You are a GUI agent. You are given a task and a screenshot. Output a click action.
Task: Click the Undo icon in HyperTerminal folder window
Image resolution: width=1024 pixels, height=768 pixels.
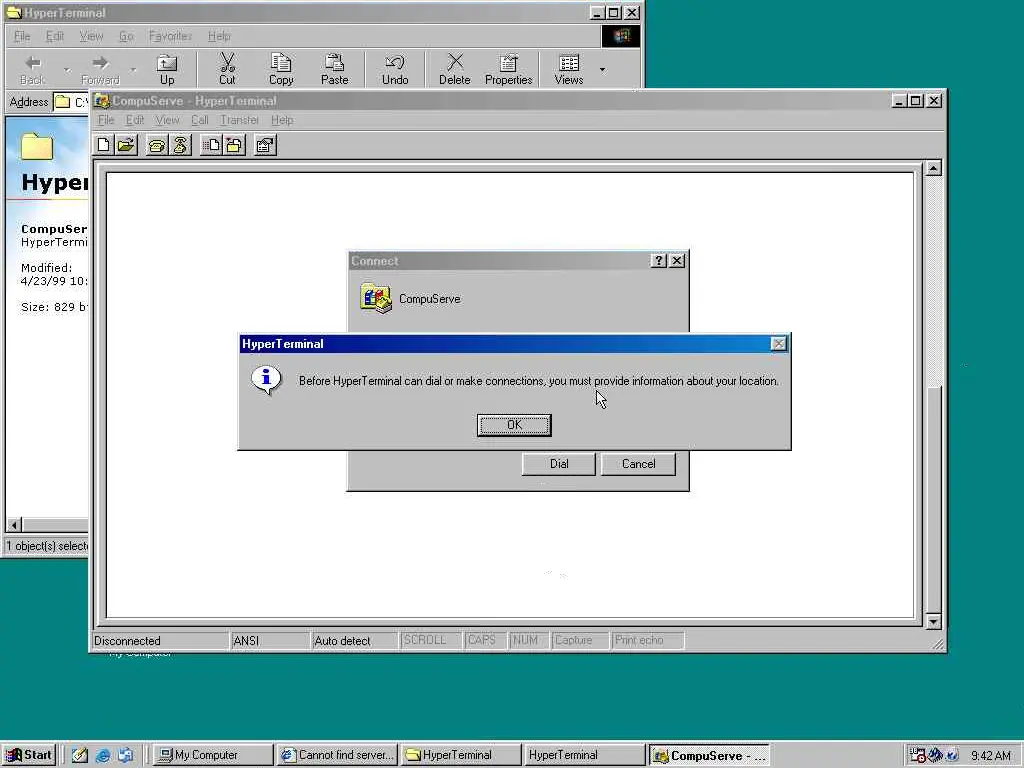(395, 69)
